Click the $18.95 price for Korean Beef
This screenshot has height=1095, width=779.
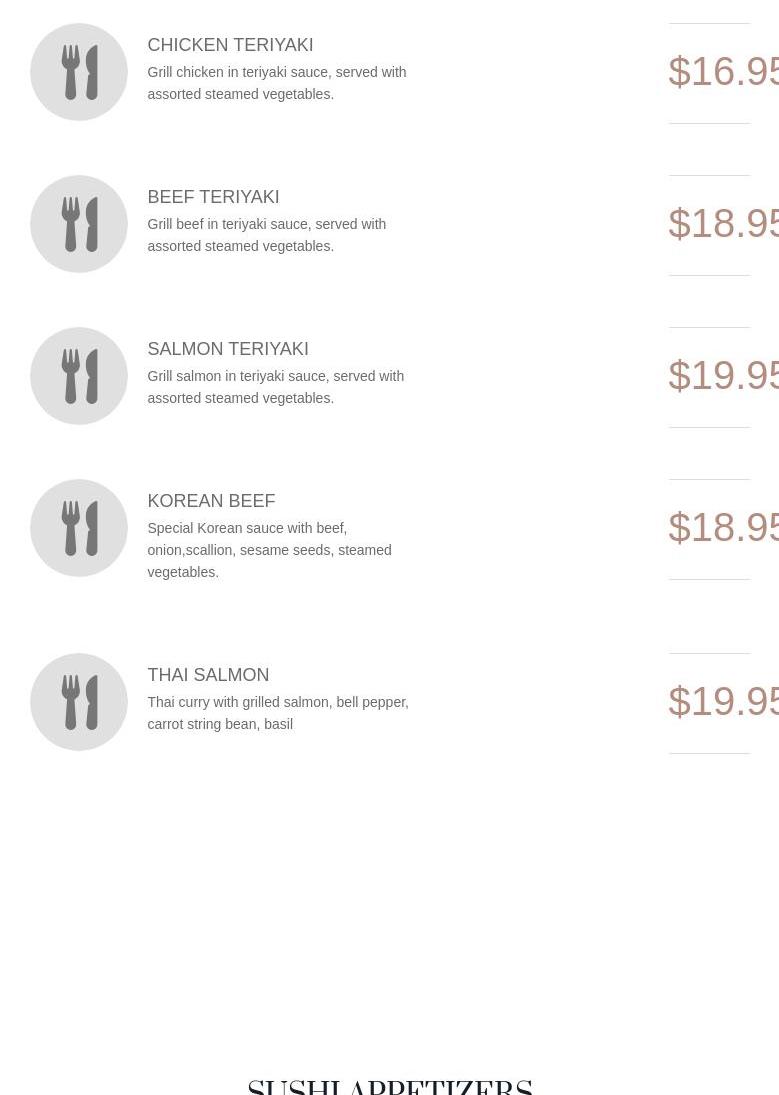coord(723,528)
